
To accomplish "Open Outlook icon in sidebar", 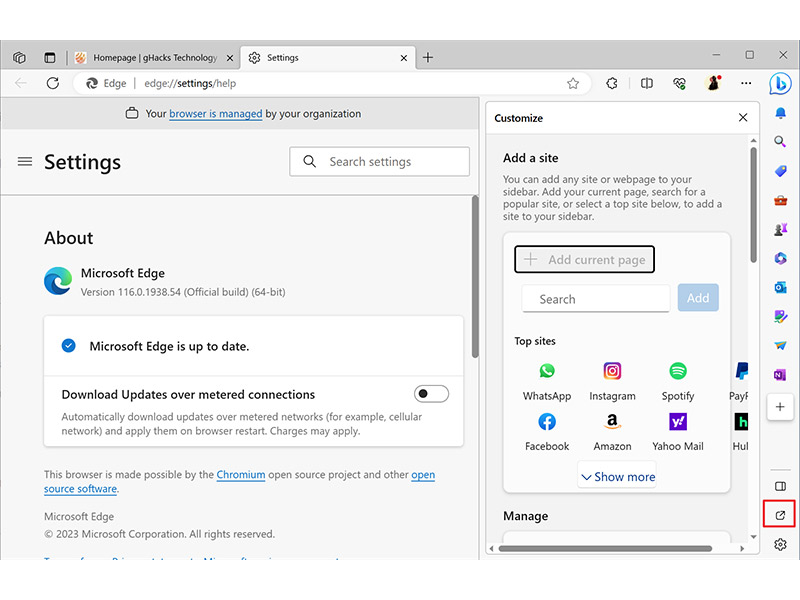I will click(x=780, y=287).
